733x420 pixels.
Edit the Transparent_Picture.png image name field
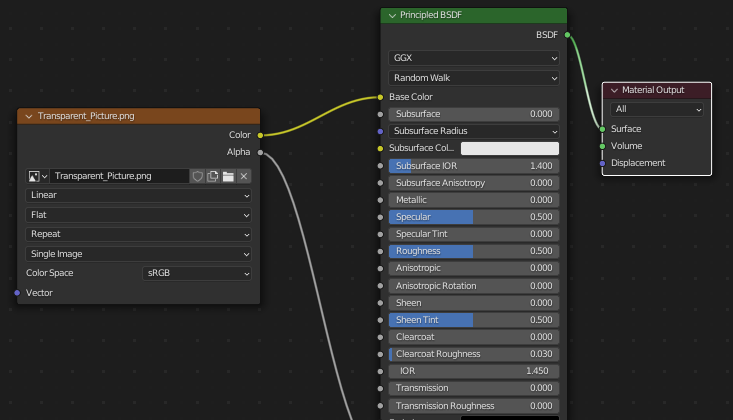[x=120, y=176]
